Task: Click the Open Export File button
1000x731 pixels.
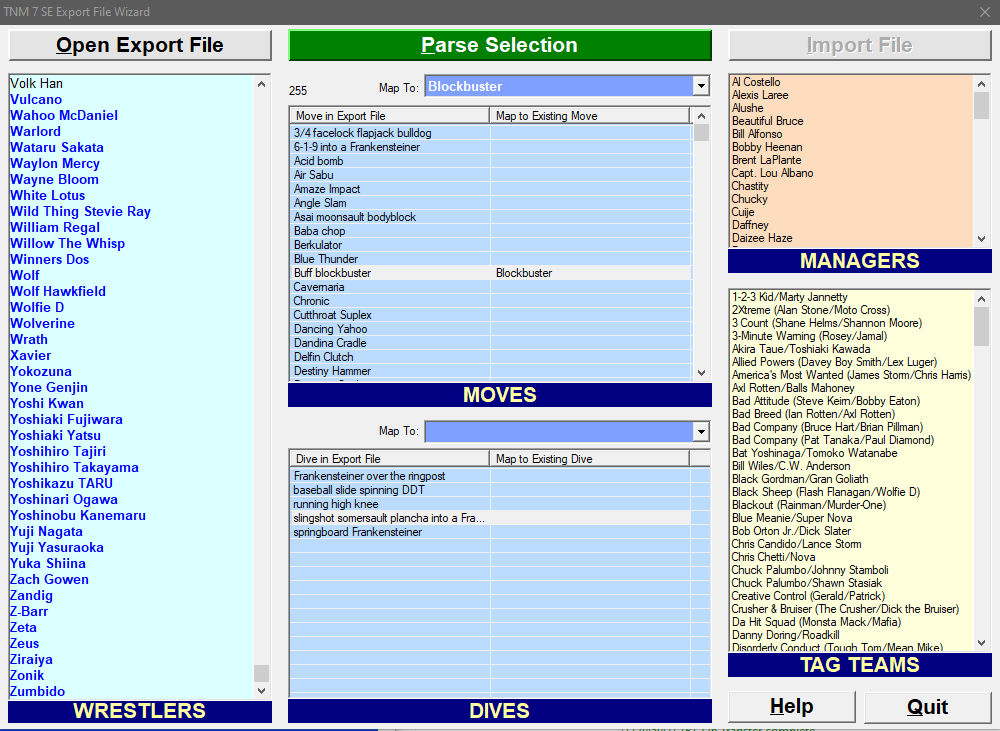Action: click(x=140, y=45)
